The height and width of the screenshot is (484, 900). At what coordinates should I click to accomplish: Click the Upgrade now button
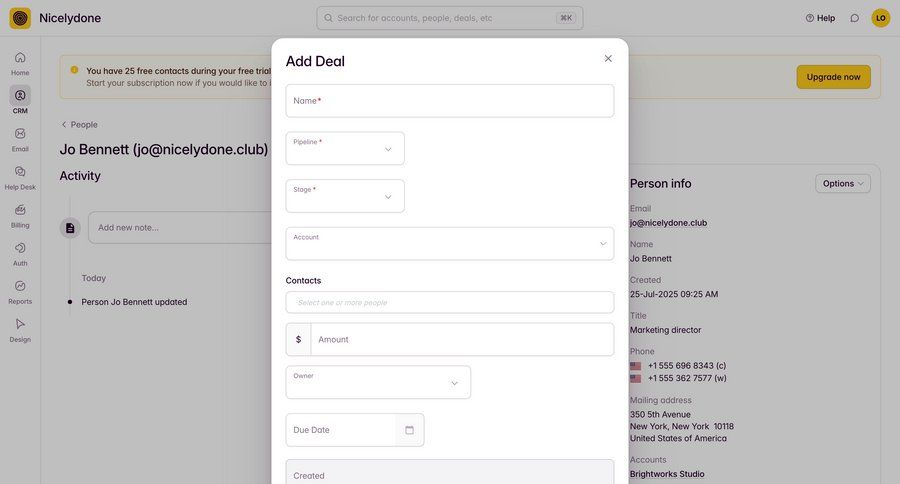(x=833, y=77)
